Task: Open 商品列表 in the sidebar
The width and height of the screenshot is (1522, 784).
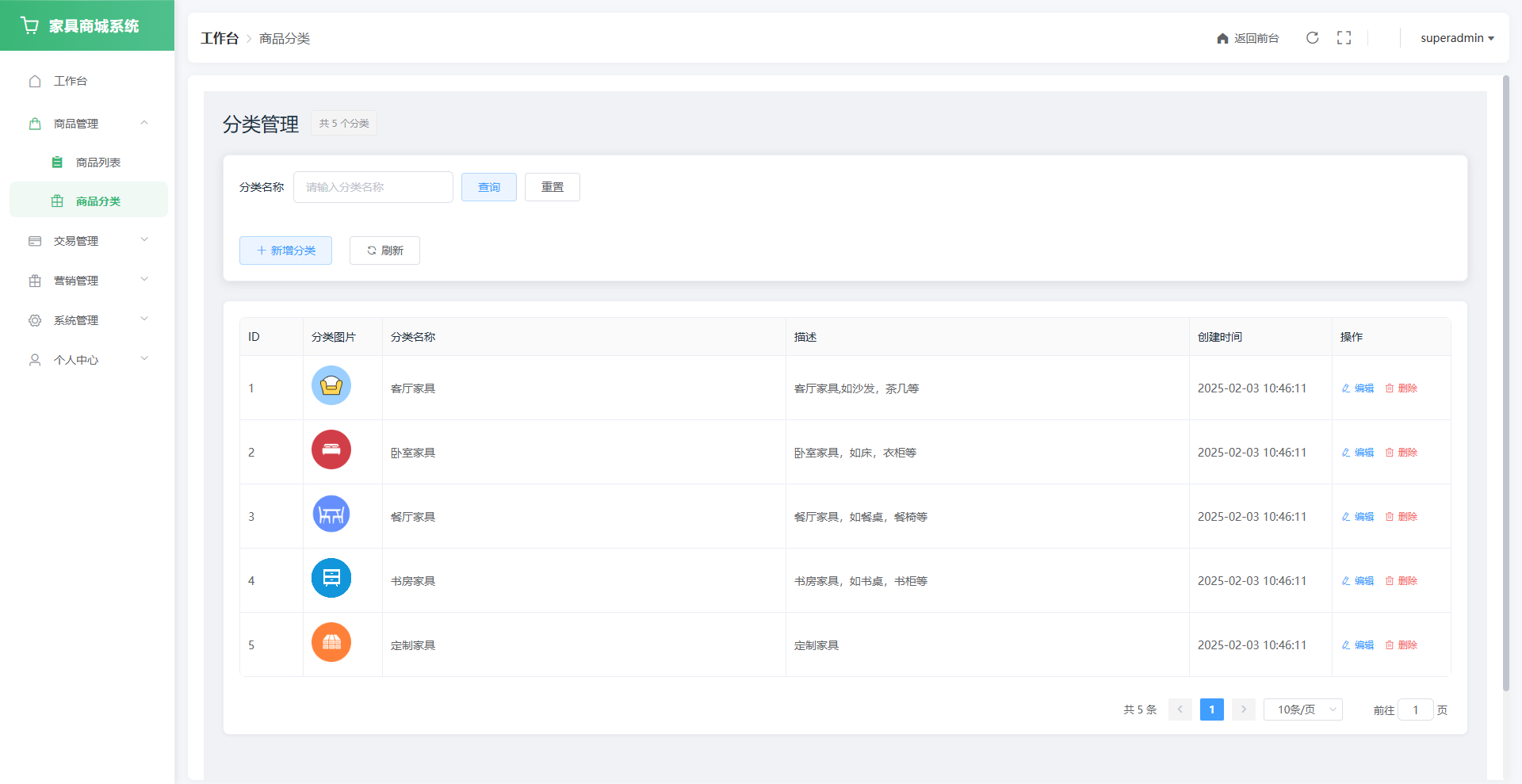Action: click(98, 163)
